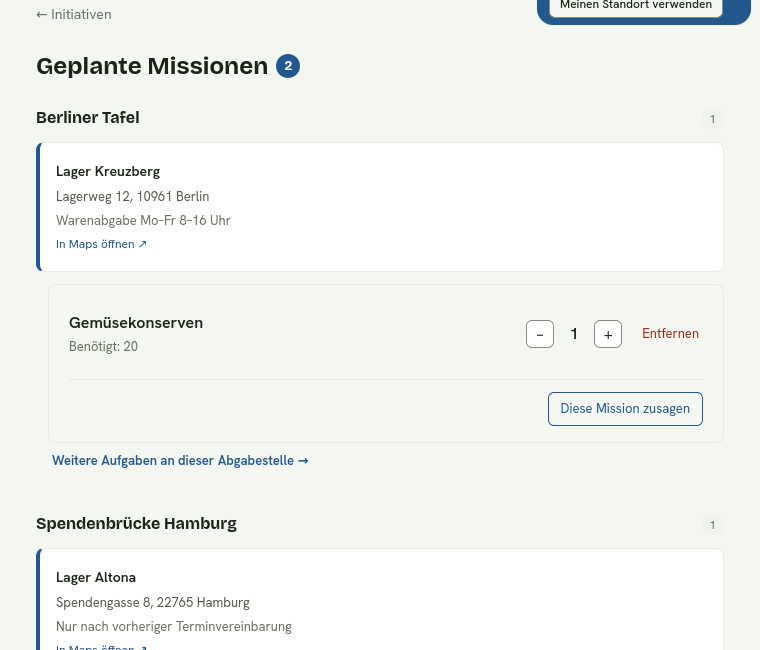Open Lager Kreuzberg in Maps
760x650 pixels.
tap(101, 244)
